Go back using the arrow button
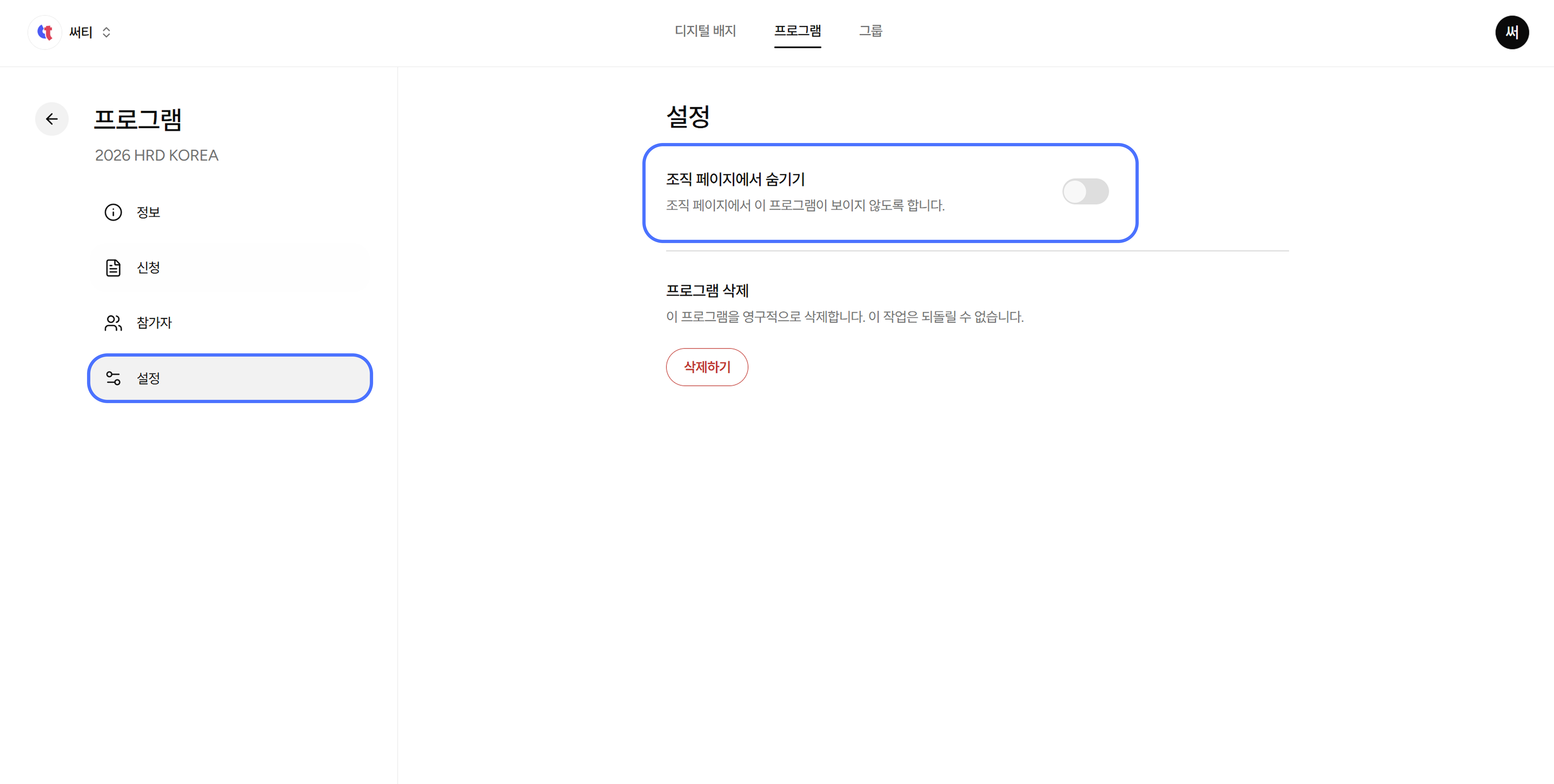Image resolution: width=1554 pixels, height=784 pixels. click(x=52, y=119)
